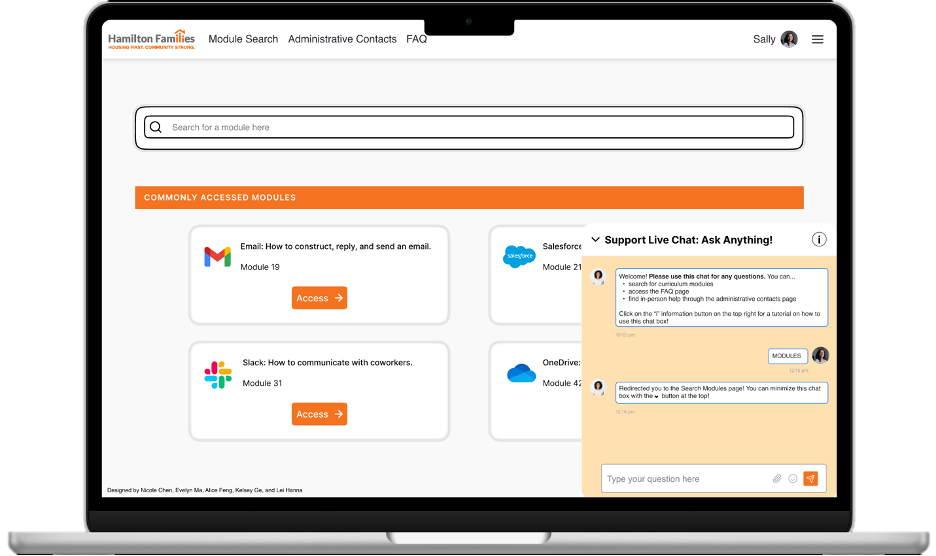The height and width of the screenshot is (556, 936).
Task: Click the Hamilton Families logo
Action: (x=151, y=39)
